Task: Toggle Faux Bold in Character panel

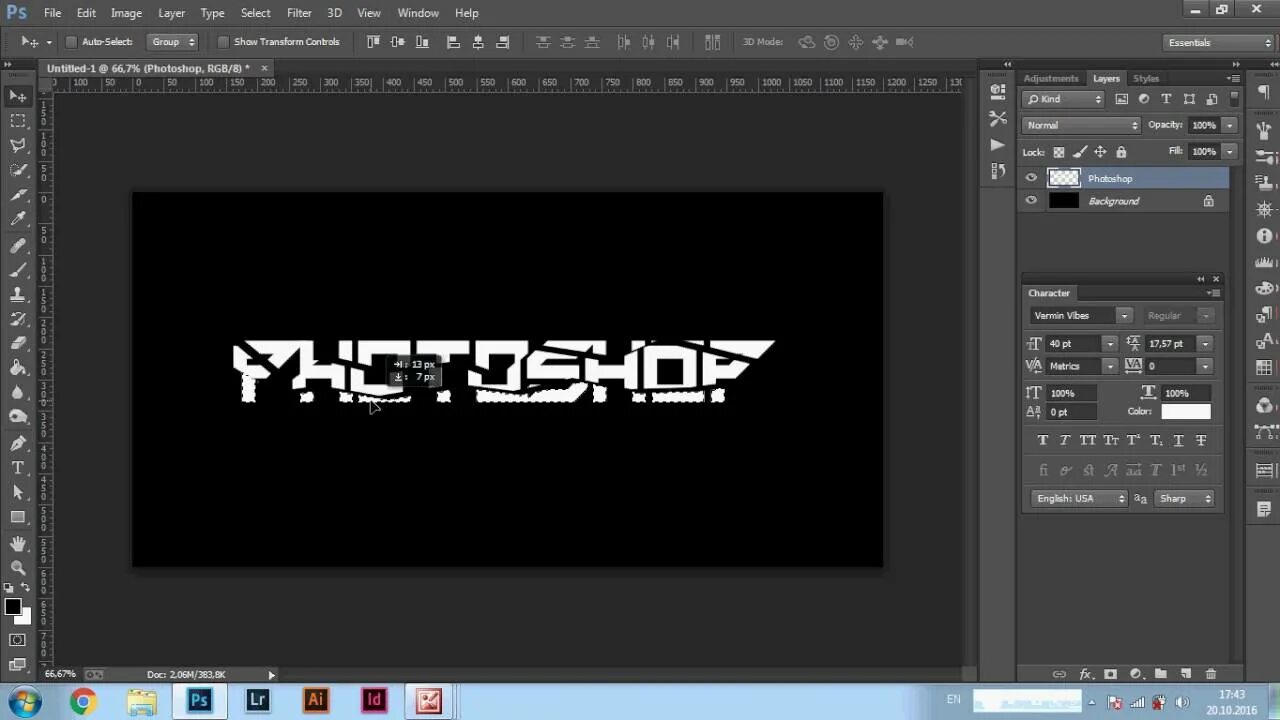Action: 1043,440
